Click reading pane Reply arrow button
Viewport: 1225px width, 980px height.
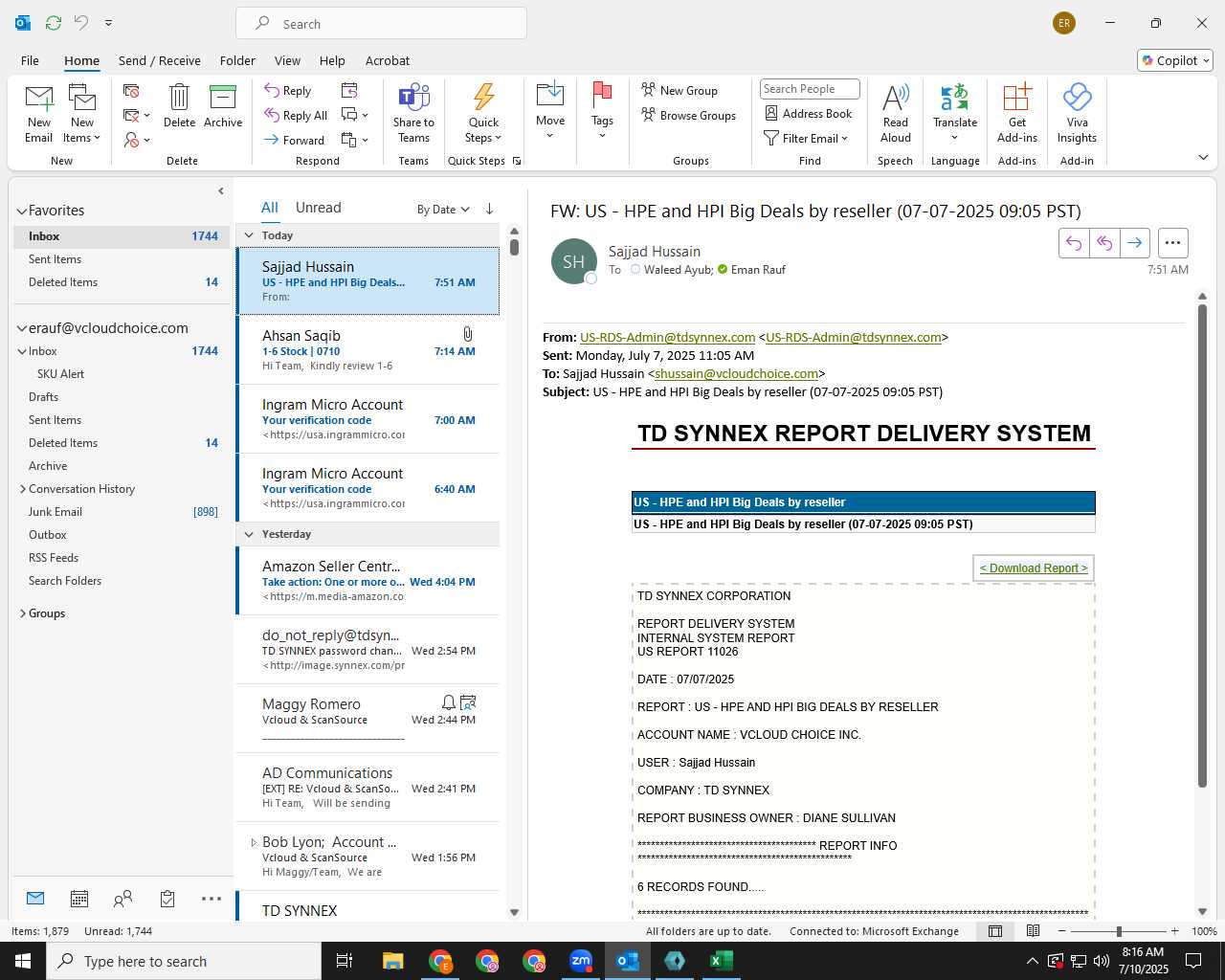[x=1074, y=243]
